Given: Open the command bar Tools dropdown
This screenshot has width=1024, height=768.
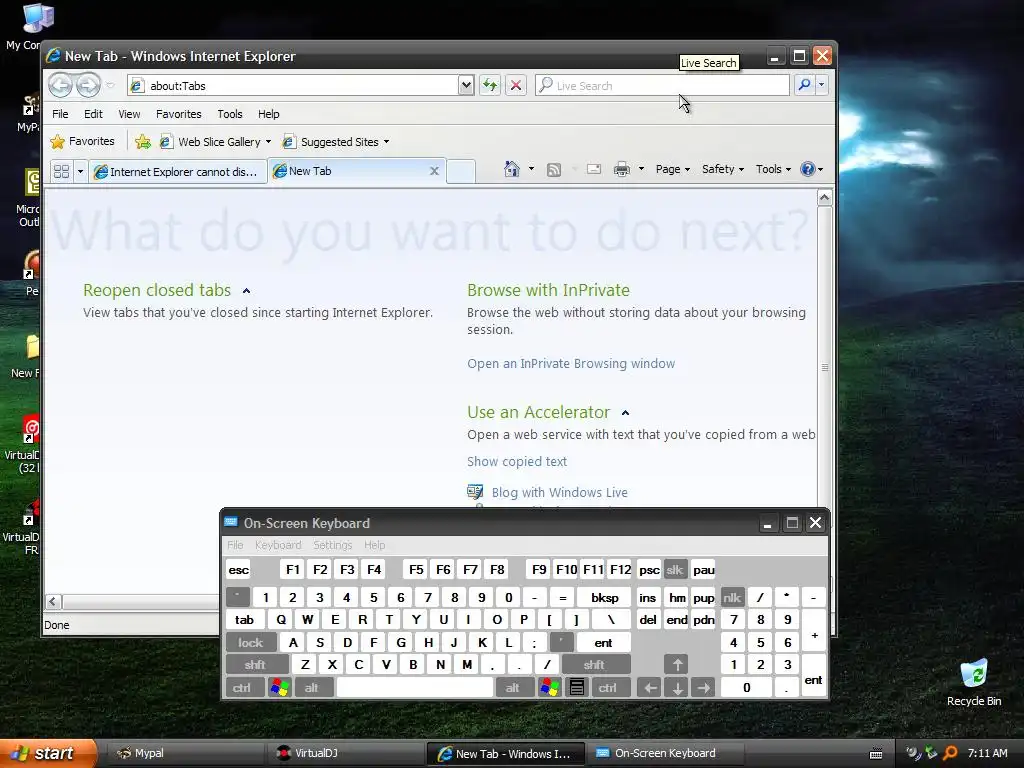Looking at the screenshot, I should point(773,169).
